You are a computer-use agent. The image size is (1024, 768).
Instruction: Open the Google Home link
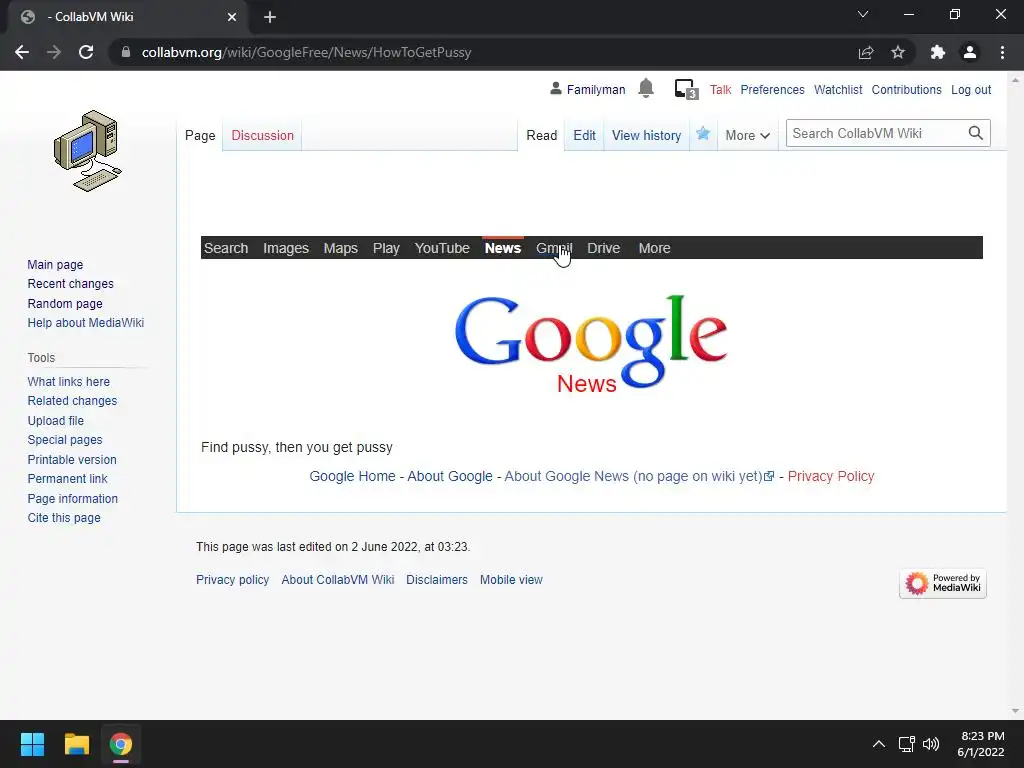point(353,476)
